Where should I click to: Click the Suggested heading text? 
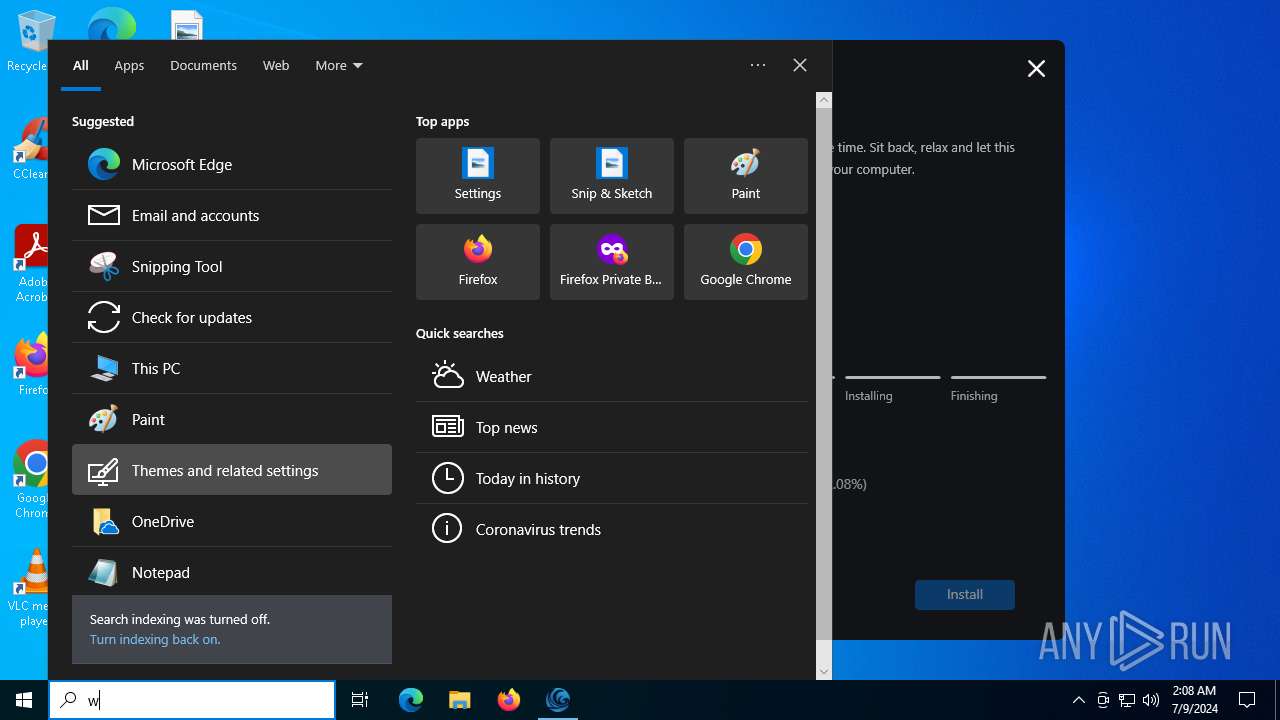click(x=103, y=121)
